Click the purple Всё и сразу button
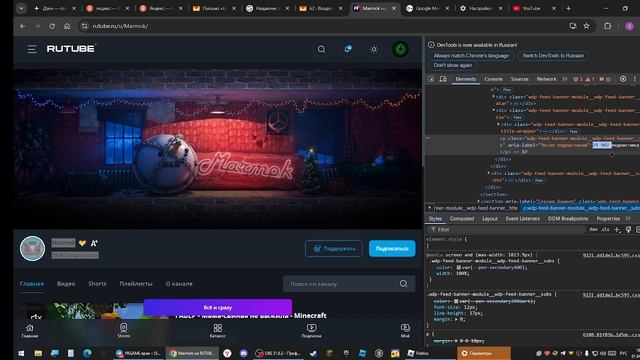640x360 pixels. pyautogui.click(x=218, y=307)
